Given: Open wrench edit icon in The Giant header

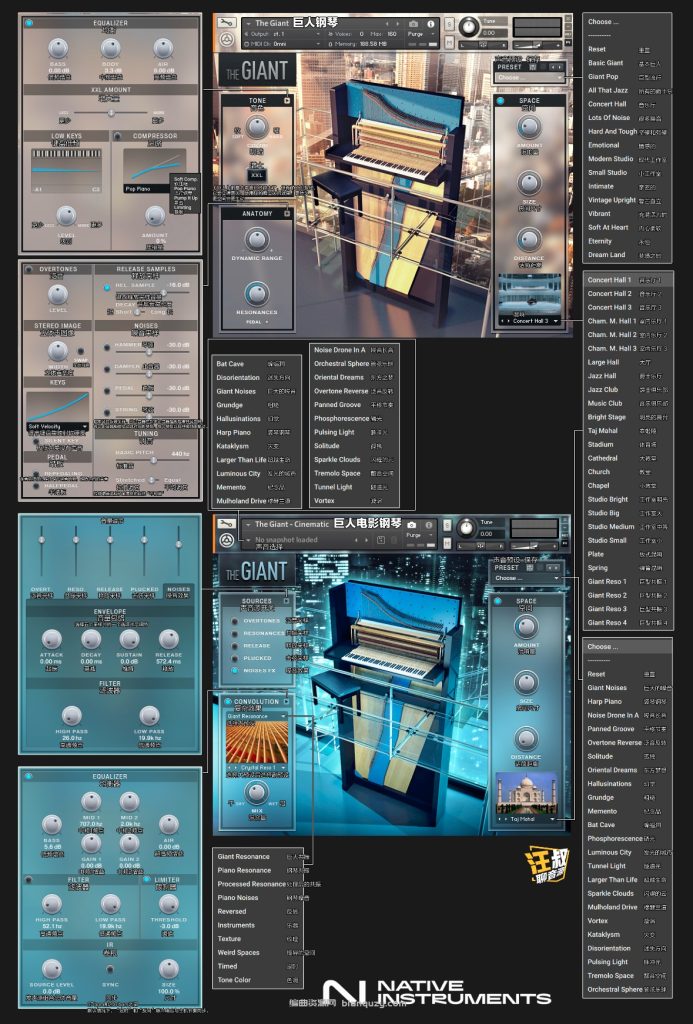Looking at the screenshot, I should pos(227,24).
